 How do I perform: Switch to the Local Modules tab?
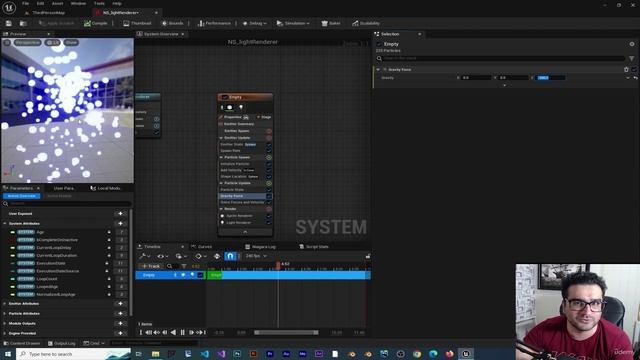point(106,188)
